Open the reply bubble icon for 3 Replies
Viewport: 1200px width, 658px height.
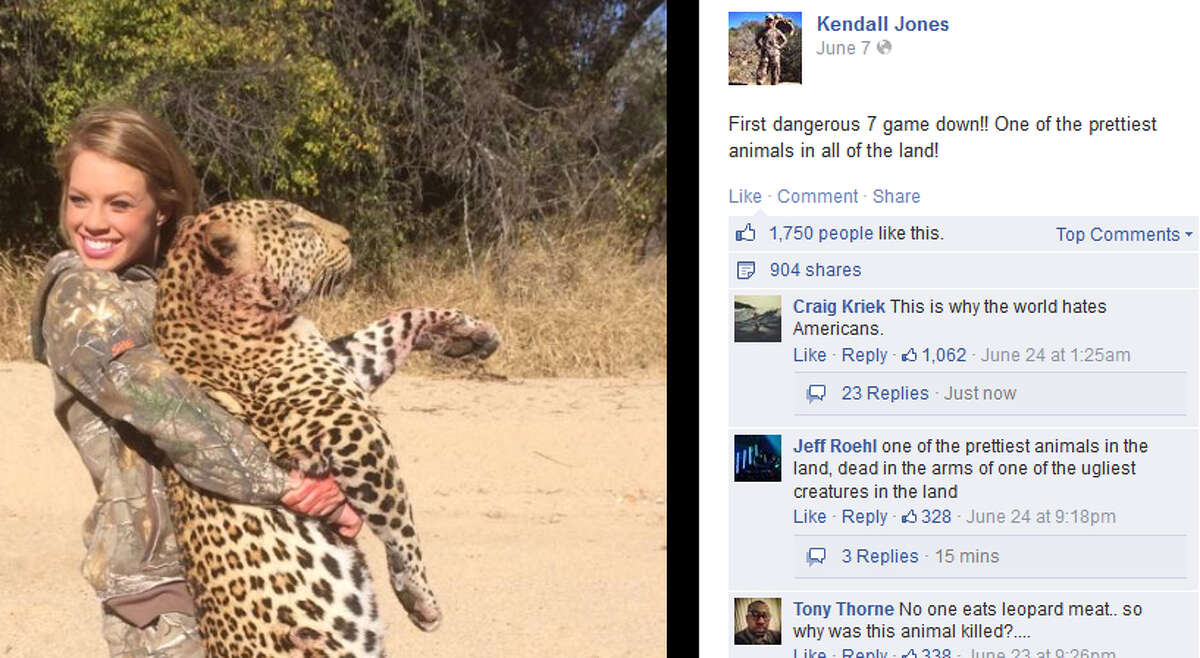(816, 557)
